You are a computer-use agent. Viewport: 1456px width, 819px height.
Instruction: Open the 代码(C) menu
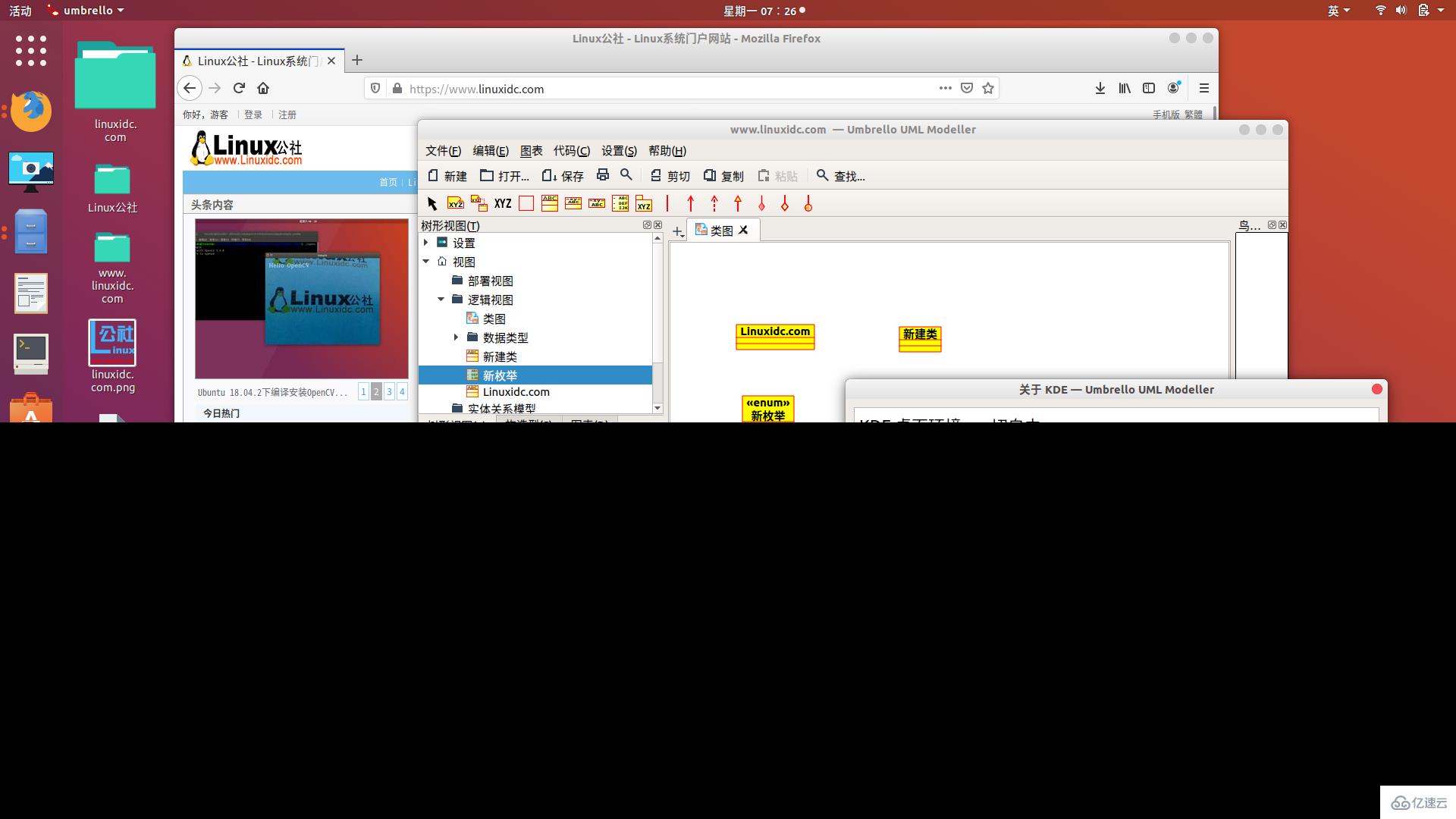[572, 151]
